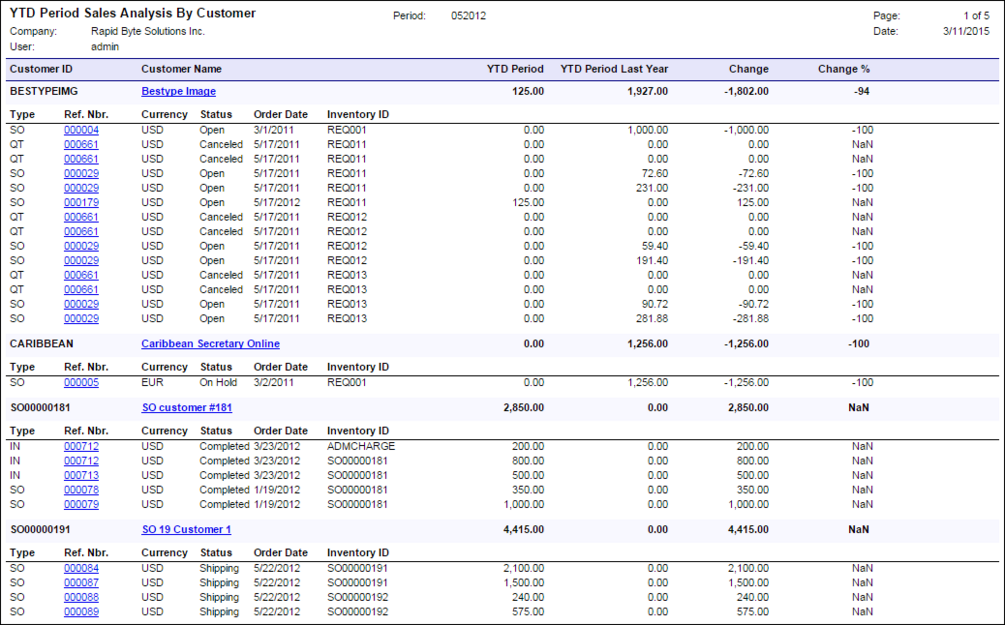Open reference number 000005 for Caribbean
The image size is (1005, 625).
(81, 383)
